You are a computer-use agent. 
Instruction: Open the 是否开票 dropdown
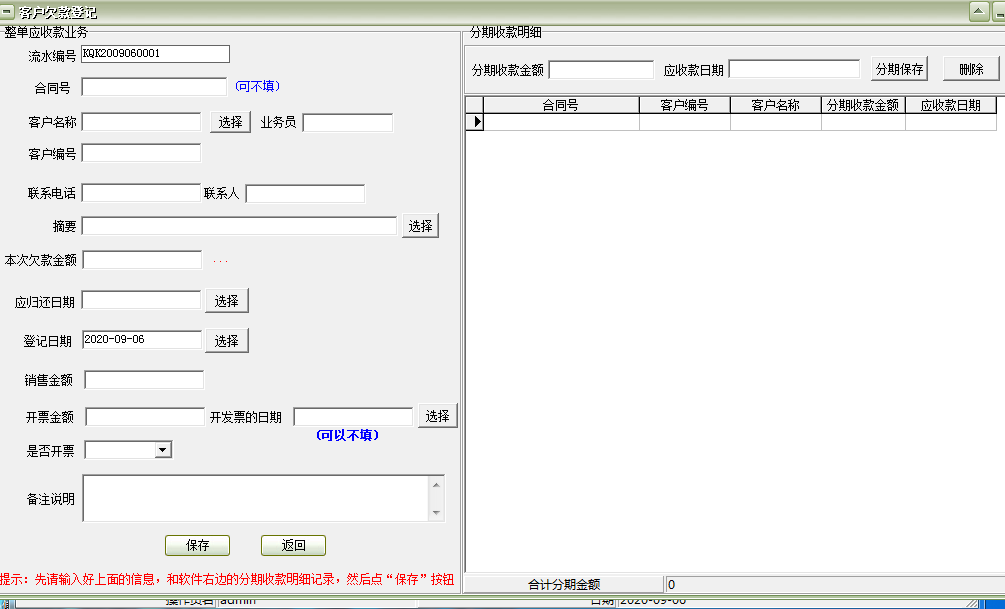163,450
